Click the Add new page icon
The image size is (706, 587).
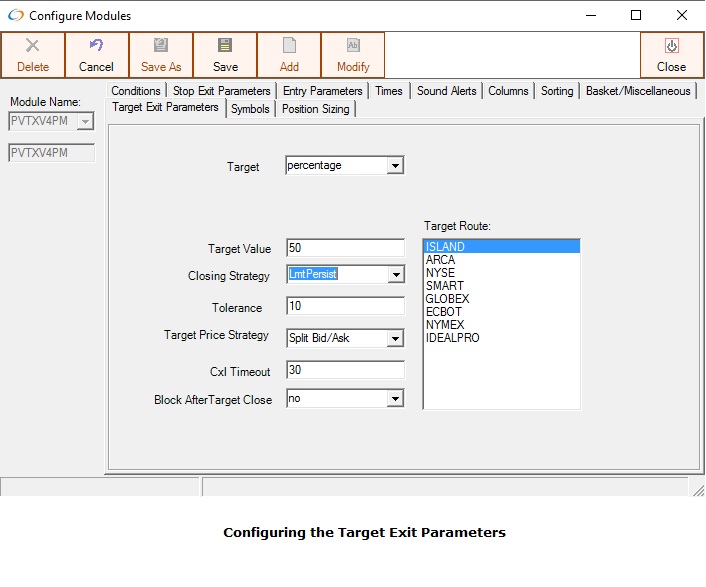click(x=289, y=46)
